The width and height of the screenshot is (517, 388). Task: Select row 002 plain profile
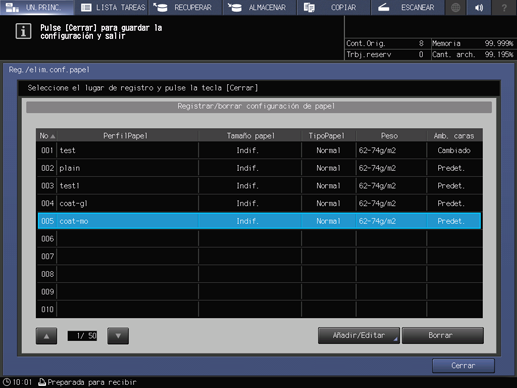pos(259,168)
